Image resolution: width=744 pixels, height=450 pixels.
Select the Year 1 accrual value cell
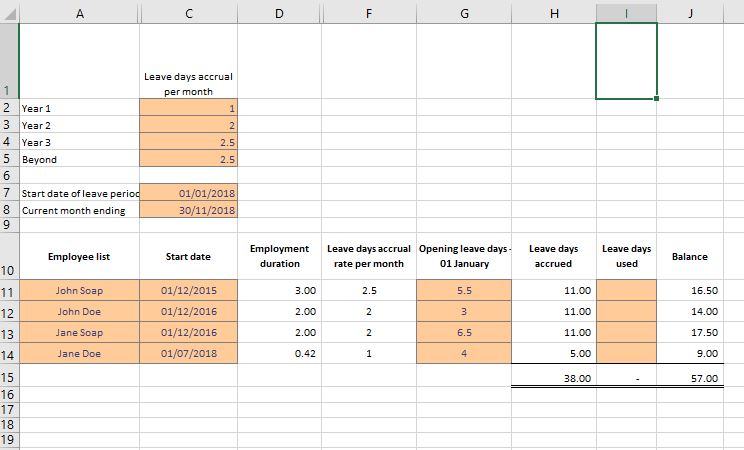[188, 107]
